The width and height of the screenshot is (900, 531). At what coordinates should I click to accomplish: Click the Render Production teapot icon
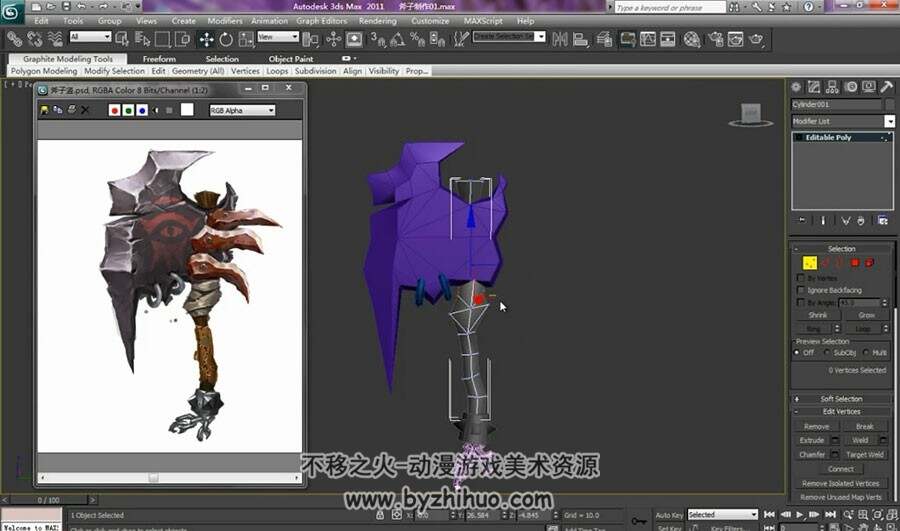point(757,39)
